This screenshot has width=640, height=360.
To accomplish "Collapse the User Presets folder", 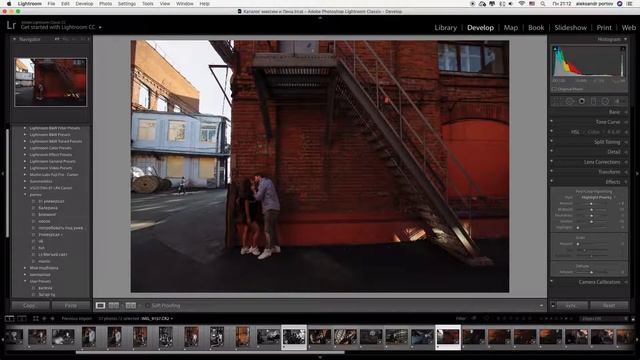I will point(25,281).
